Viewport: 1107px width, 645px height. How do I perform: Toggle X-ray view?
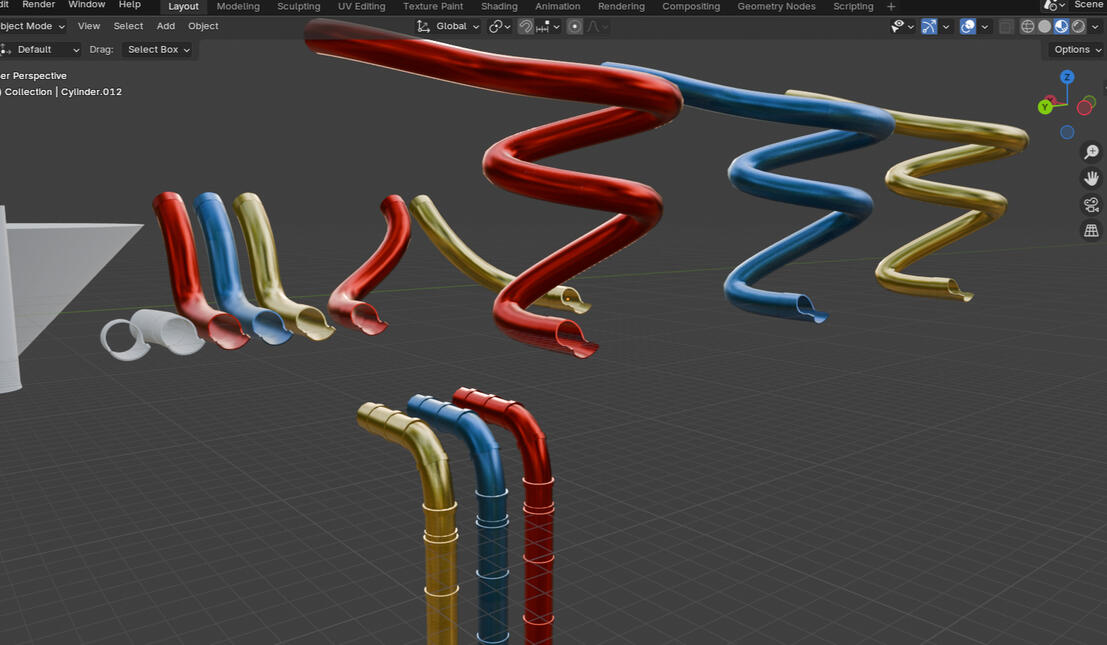(x=1007, y=26)
